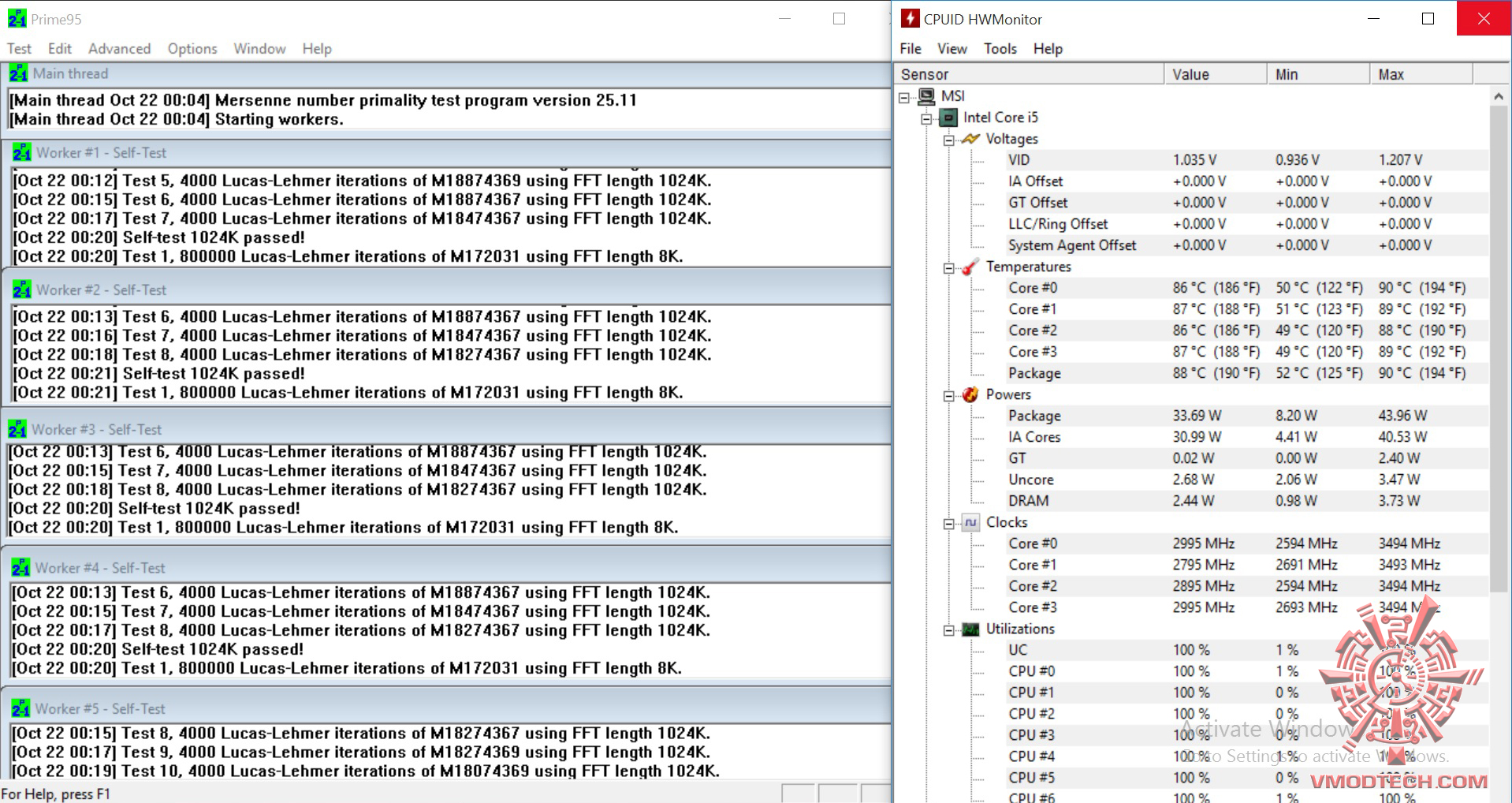Click the HWMonitor vertical scrollbar thumb

[x=1498, y=349]
